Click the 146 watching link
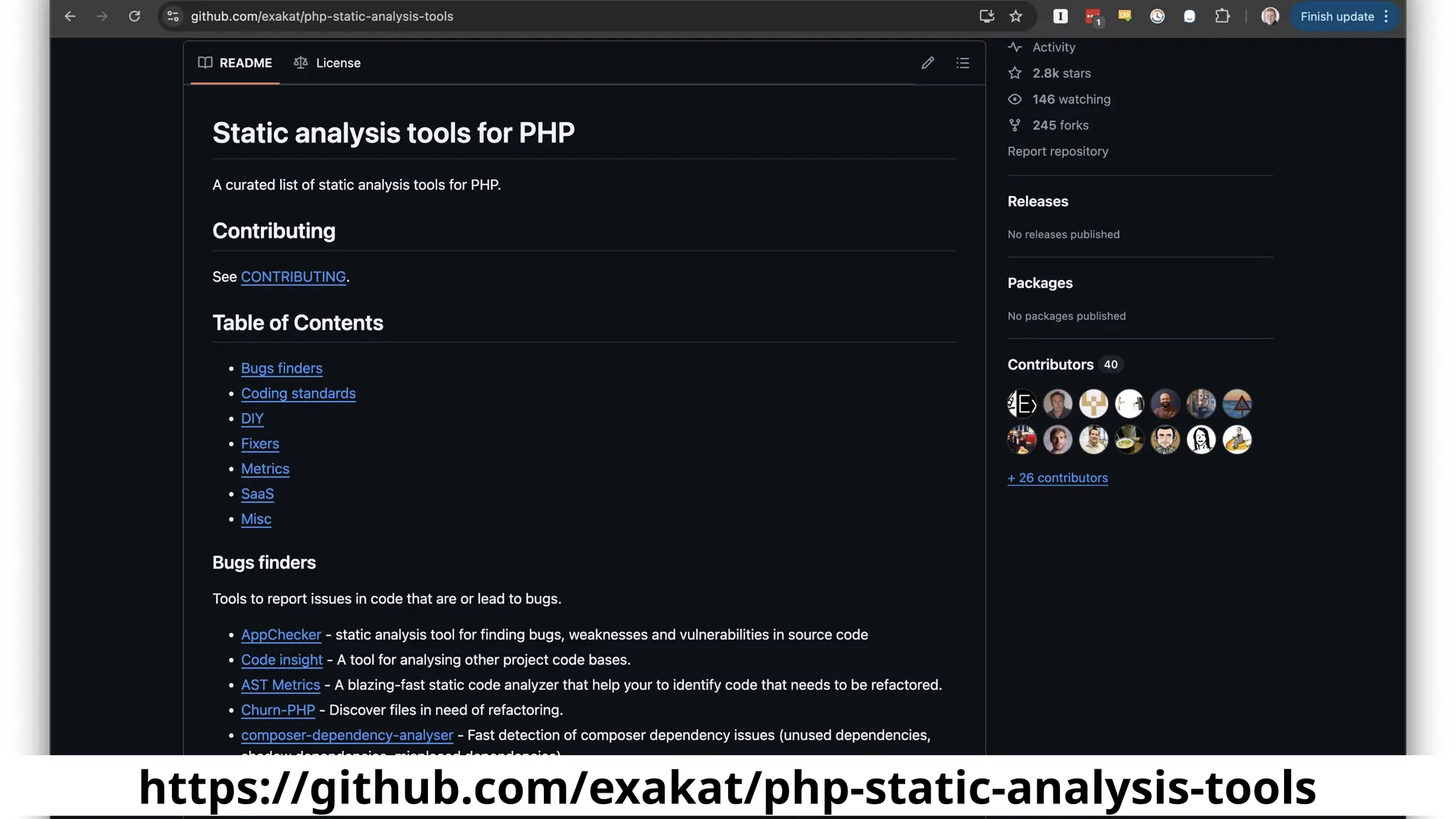This screenshot has height=819, width=1456. (1059, 99)
